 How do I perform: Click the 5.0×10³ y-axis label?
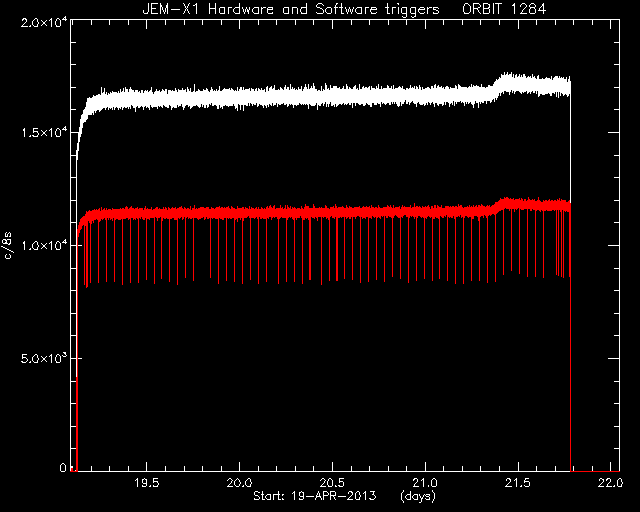(44, 358)
